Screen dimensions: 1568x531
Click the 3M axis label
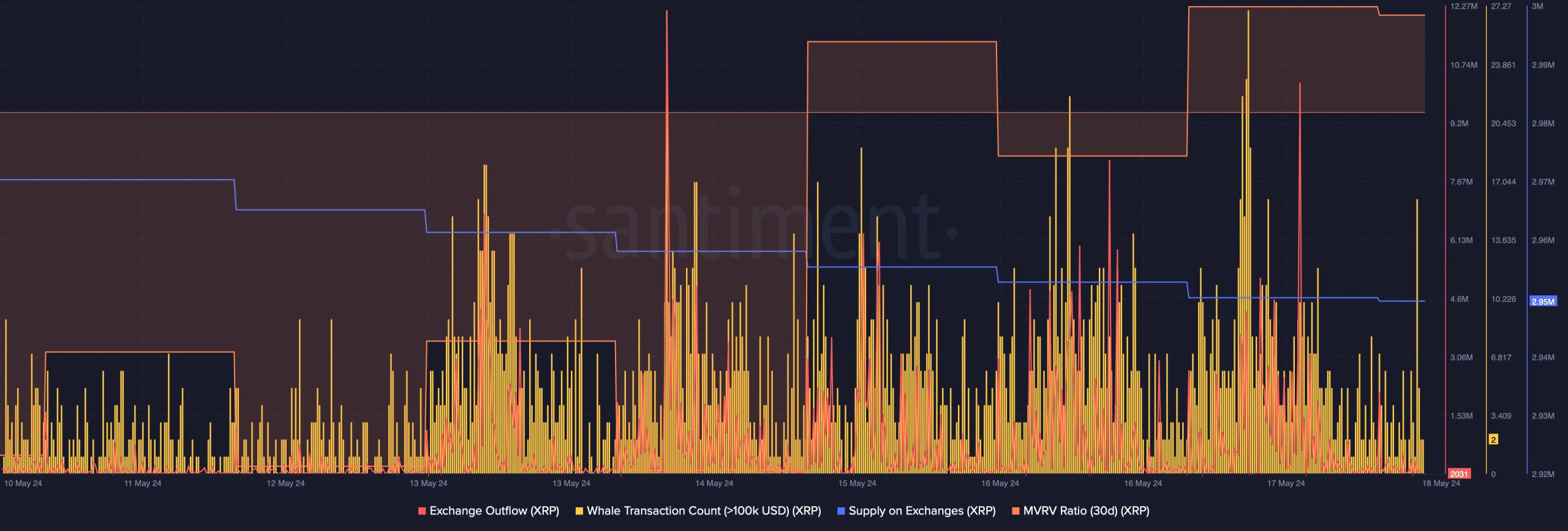tap(1537, 6)
